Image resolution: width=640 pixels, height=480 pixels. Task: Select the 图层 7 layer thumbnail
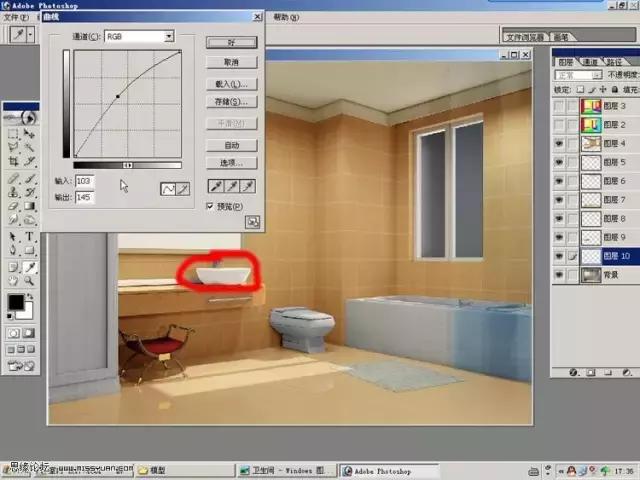(x=591, y=200)
